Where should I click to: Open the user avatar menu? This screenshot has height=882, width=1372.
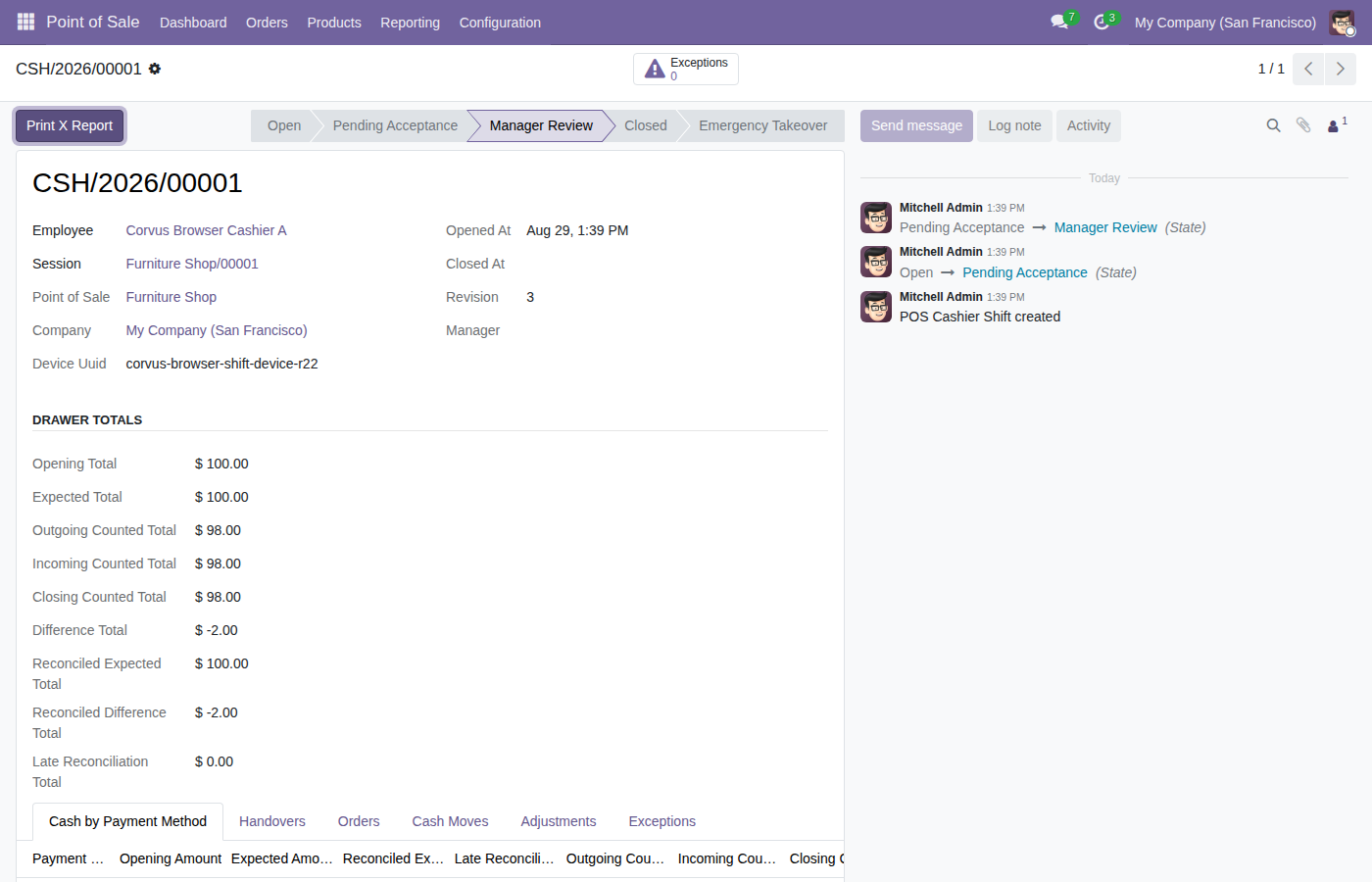(1342, 22)
